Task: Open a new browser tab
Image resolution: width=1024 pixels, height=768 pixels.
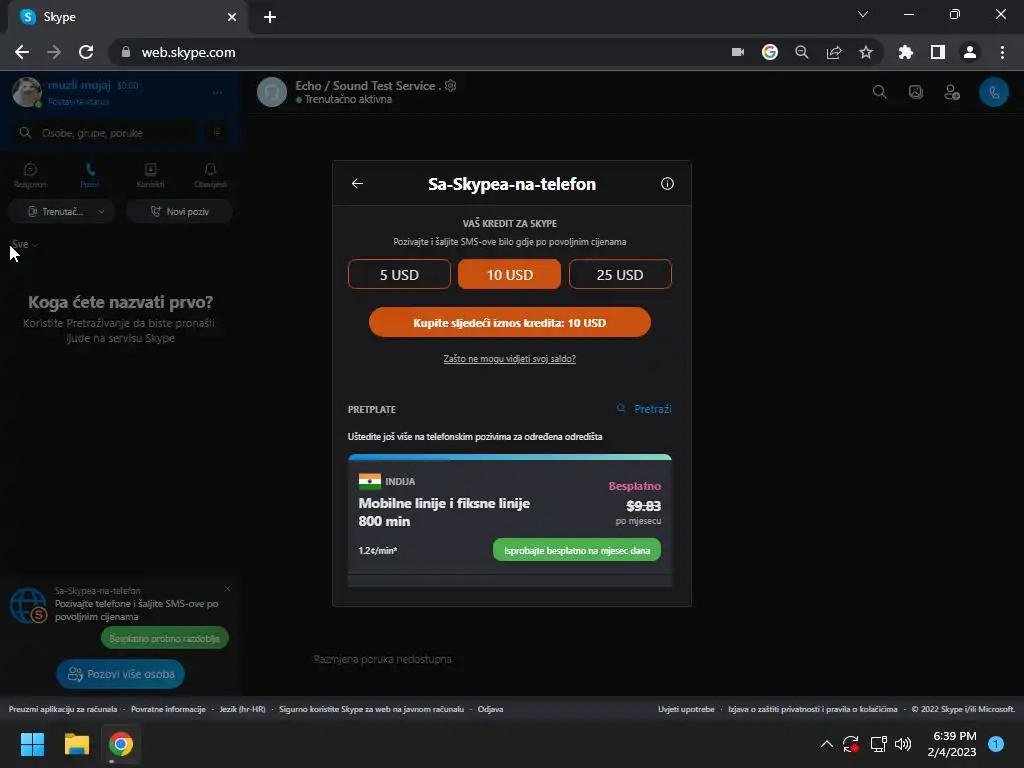Action: 270,17
